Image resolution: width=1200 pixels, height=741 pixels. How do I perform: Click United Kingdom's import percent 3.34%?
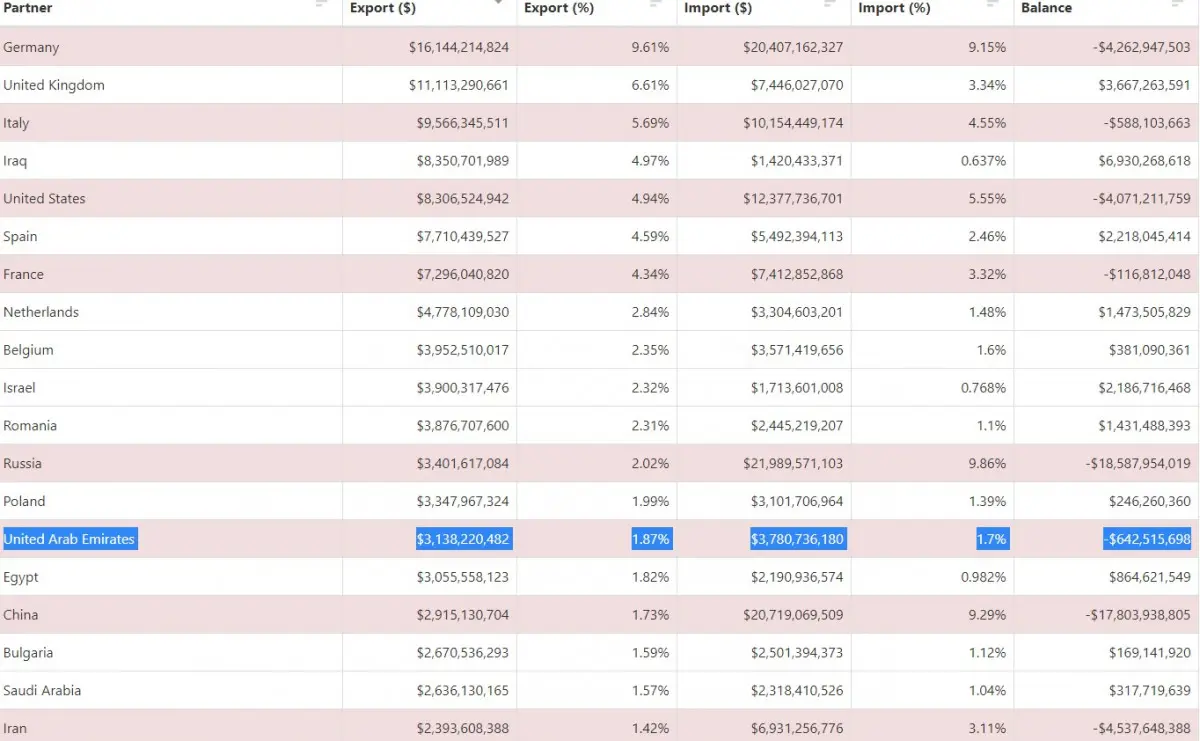pos(988,85)
